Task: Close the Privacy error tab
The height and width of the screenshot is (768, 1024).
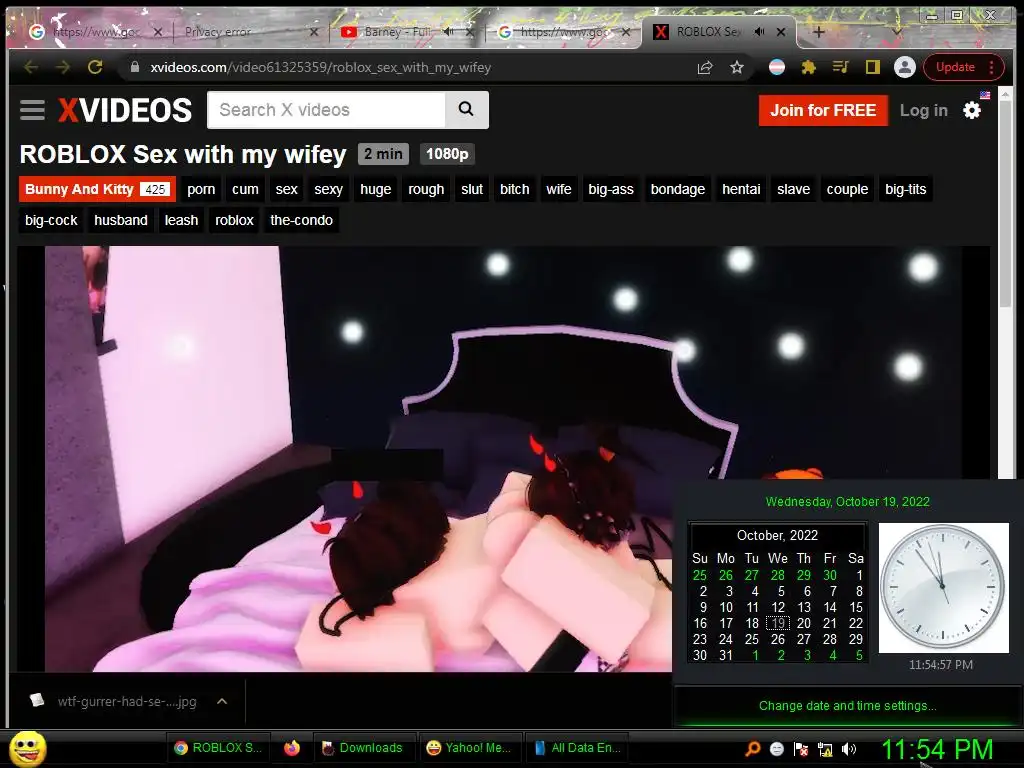Action: [x=314, y=31]
